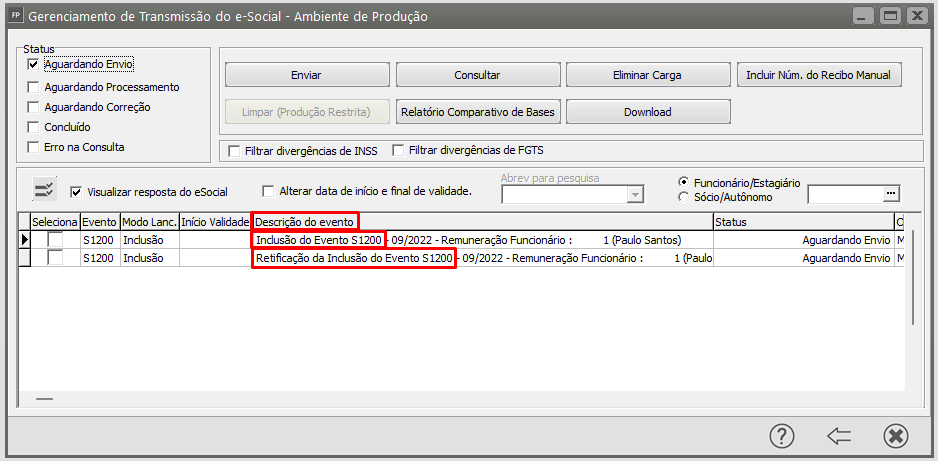Click the back arrow icon
The image size is (938, 461).
[x=839, y=436]
